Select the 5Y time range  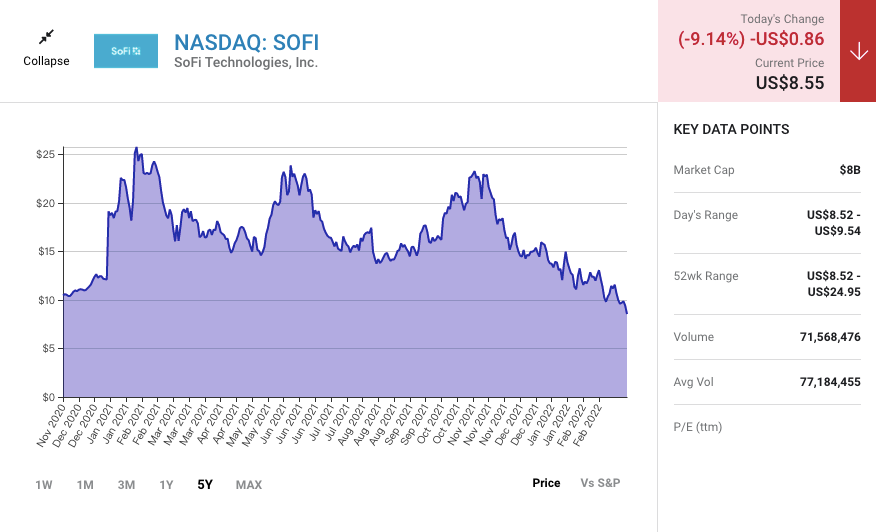(205, 485)
